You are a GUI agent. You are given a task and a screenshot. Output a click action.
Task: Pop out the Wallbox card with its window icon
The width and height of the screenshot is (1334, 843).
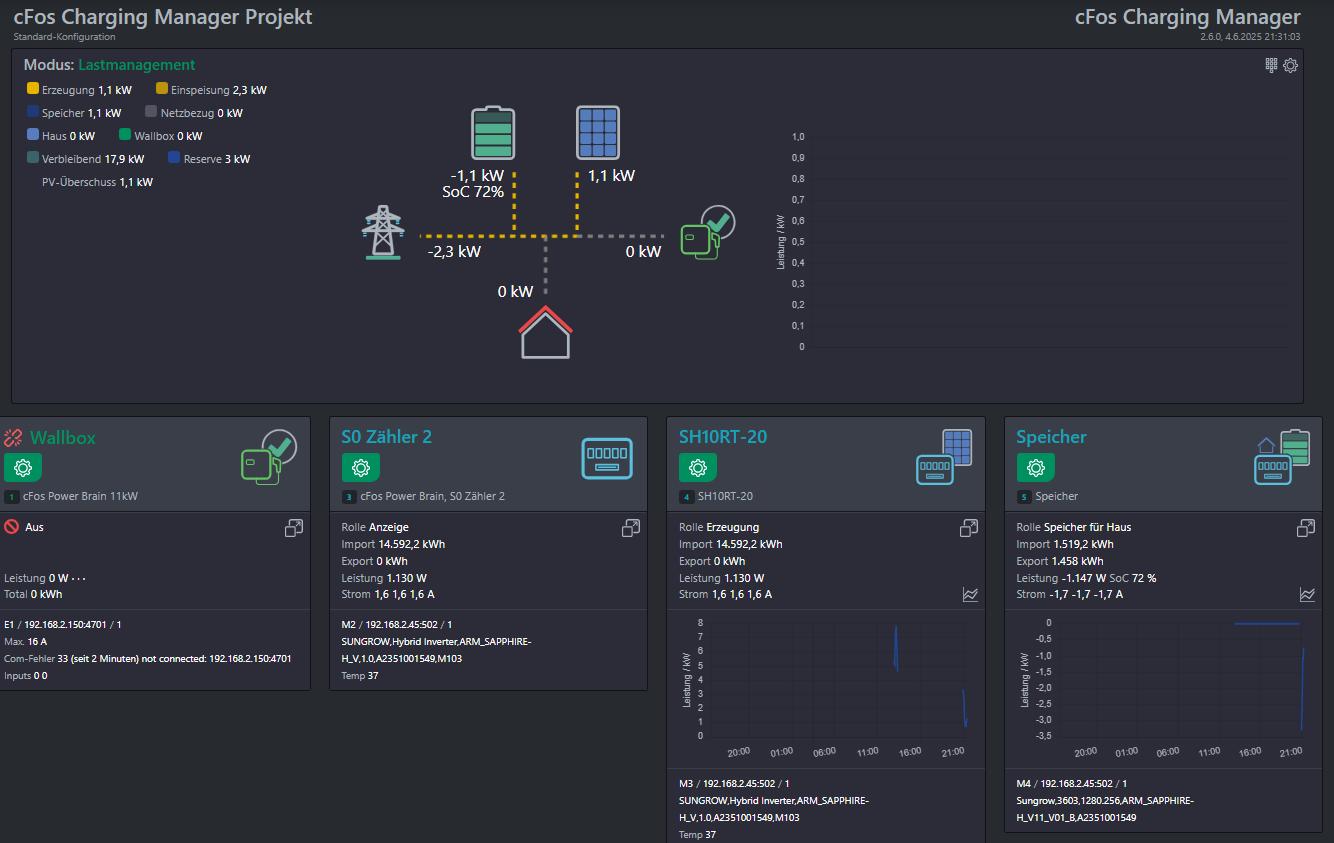coord(293,527)
